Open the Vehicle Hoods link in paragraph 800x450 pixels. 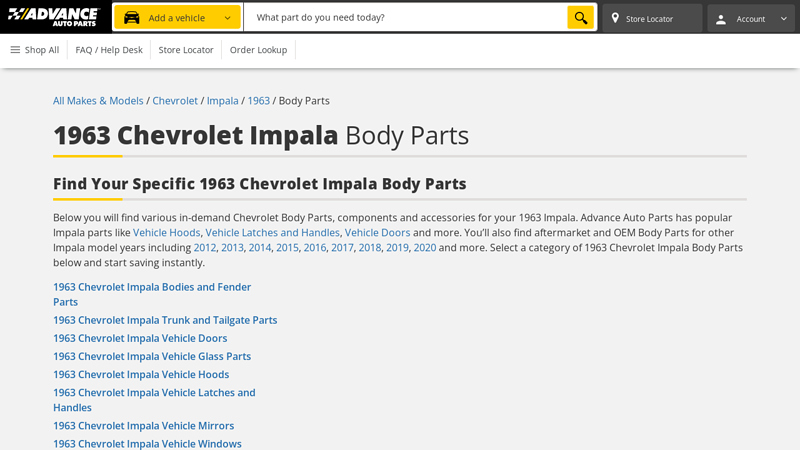click(166, 233)
